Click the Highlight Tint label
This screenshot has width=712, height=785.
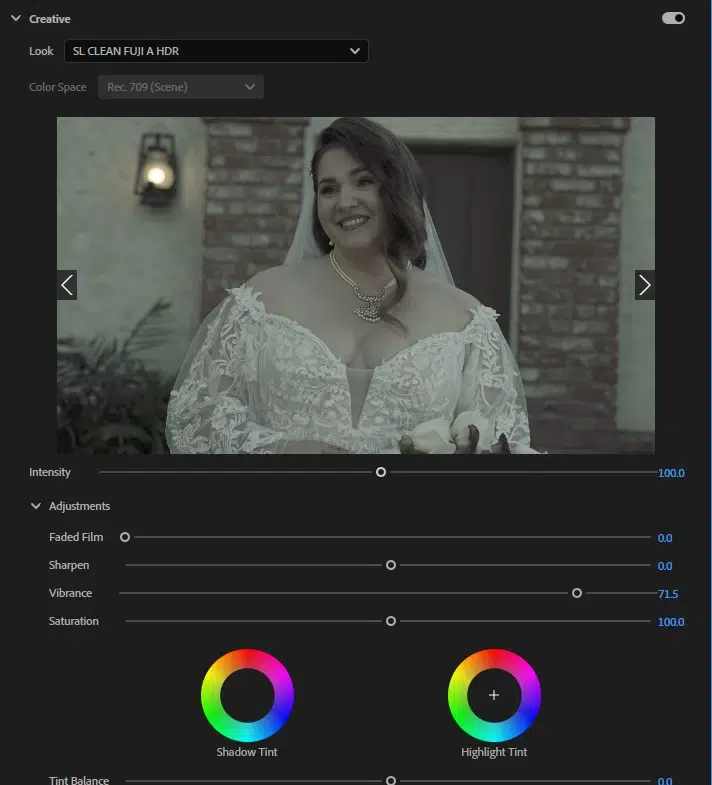tap(494, 752)
